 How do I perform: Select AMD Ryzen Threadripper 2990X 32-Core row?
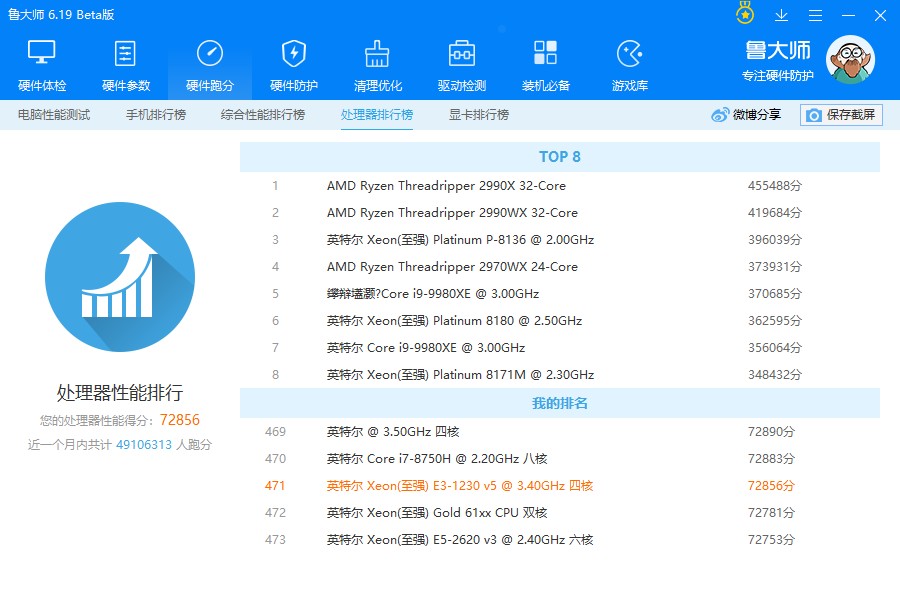pyautogui.click(x=560, y=186)
